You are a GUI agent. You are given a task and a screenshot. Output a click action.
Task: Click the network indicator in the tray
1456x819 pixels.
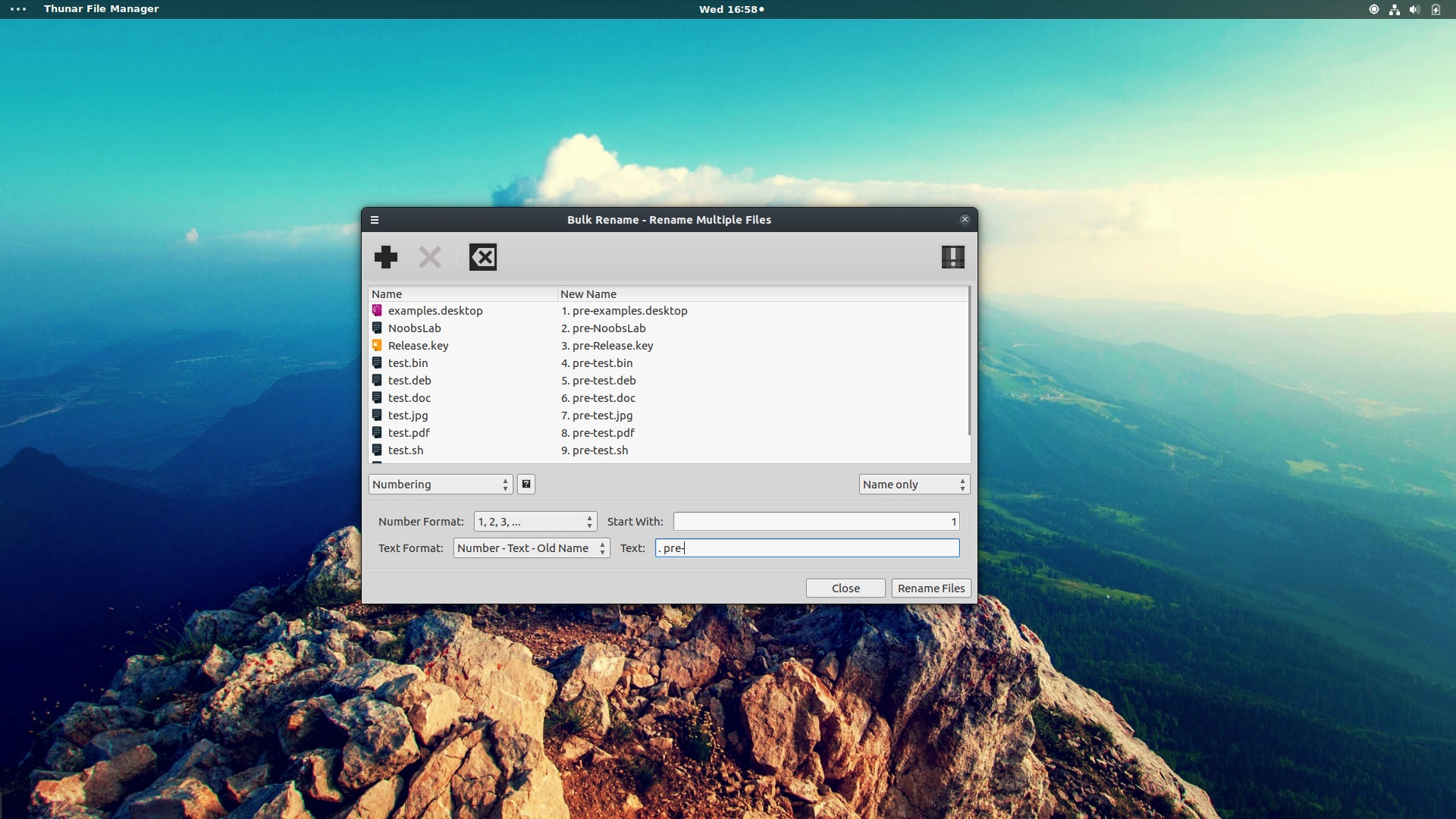coord(1394,9)
